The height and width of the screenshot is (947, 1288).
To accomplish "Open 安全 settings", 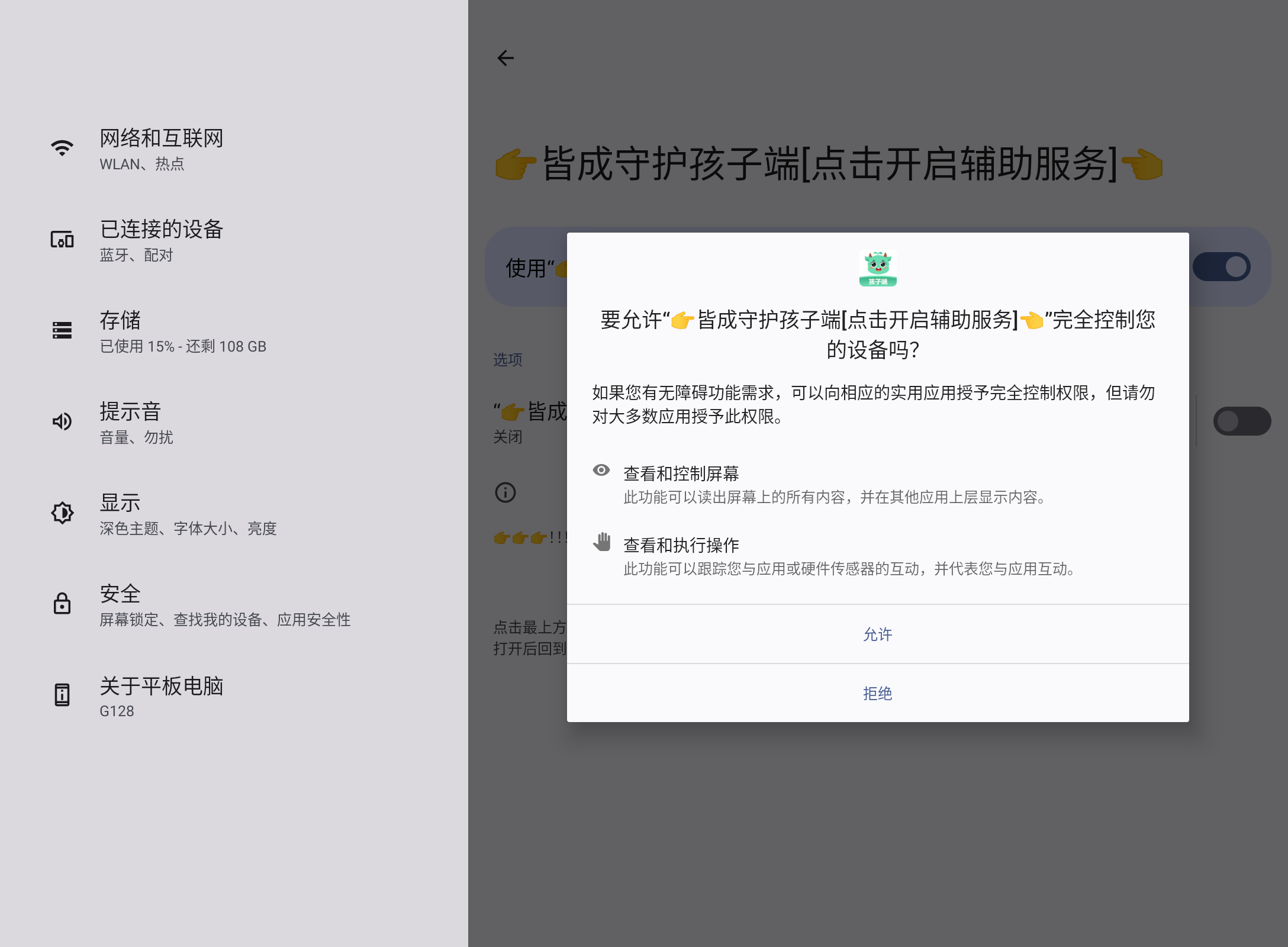I will (234, 605).
